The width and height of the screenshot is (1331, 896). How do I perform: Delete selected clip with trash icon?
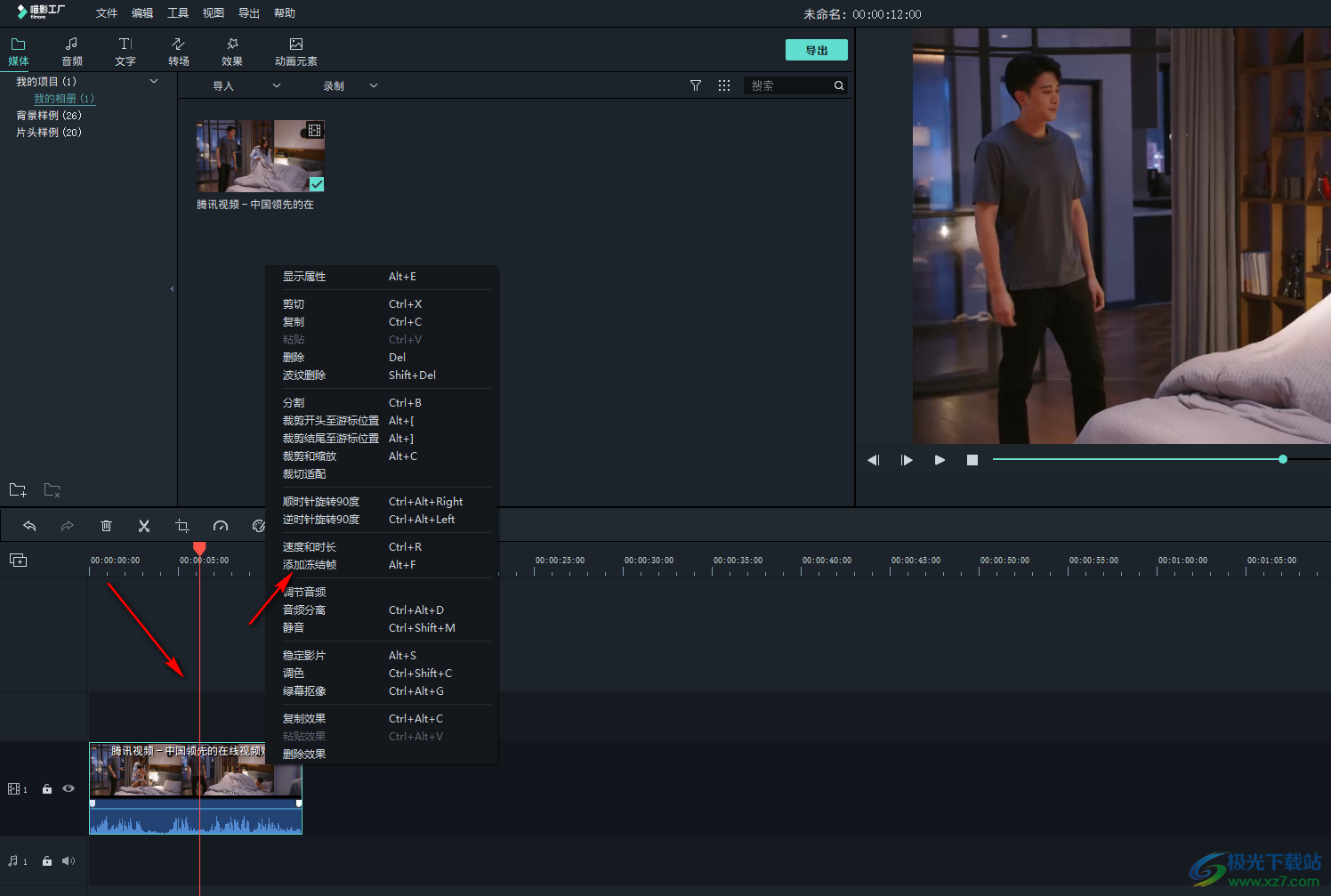[106, 526]
